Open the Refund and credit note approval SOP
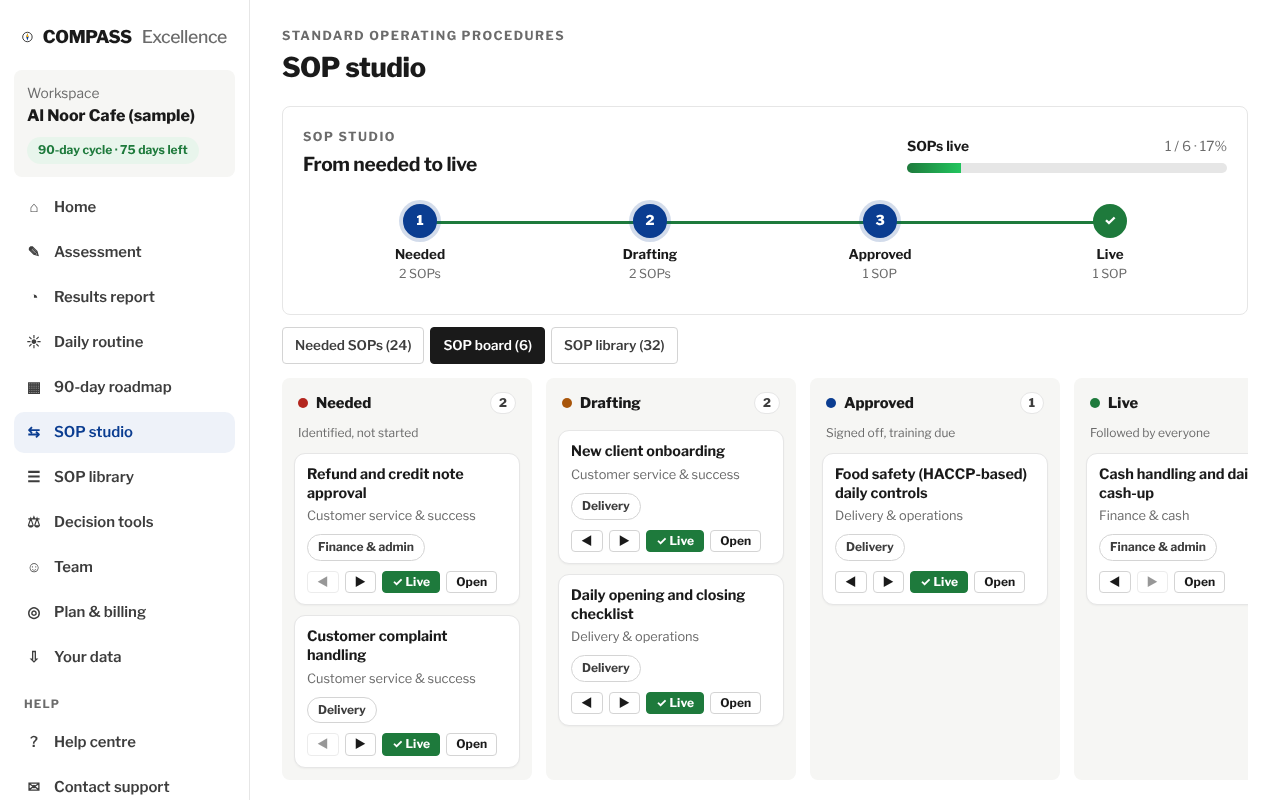Screen dimensions: 1280x800 (x=471, y=582)
